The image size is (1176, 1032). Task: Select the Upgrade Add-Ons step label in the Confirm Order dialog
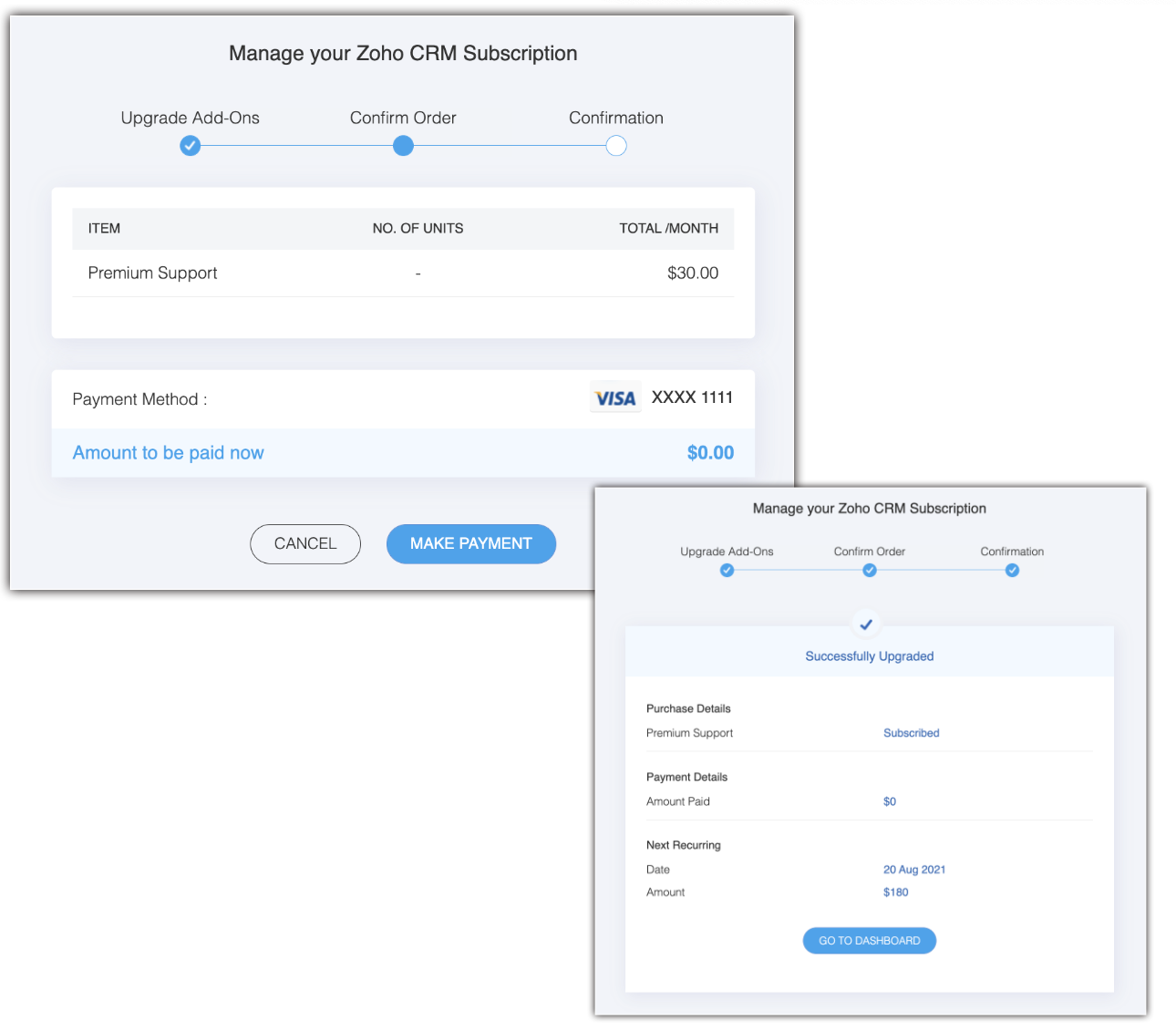(x=190, y=118)
